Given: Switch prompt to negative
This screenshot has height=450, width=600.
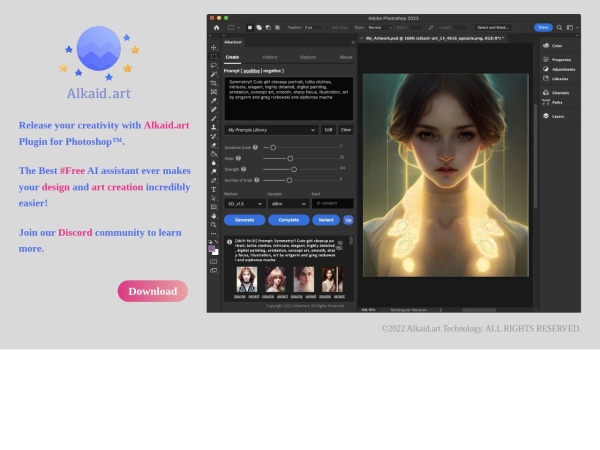Looking at the screenshot, I should tap(273, 71).
